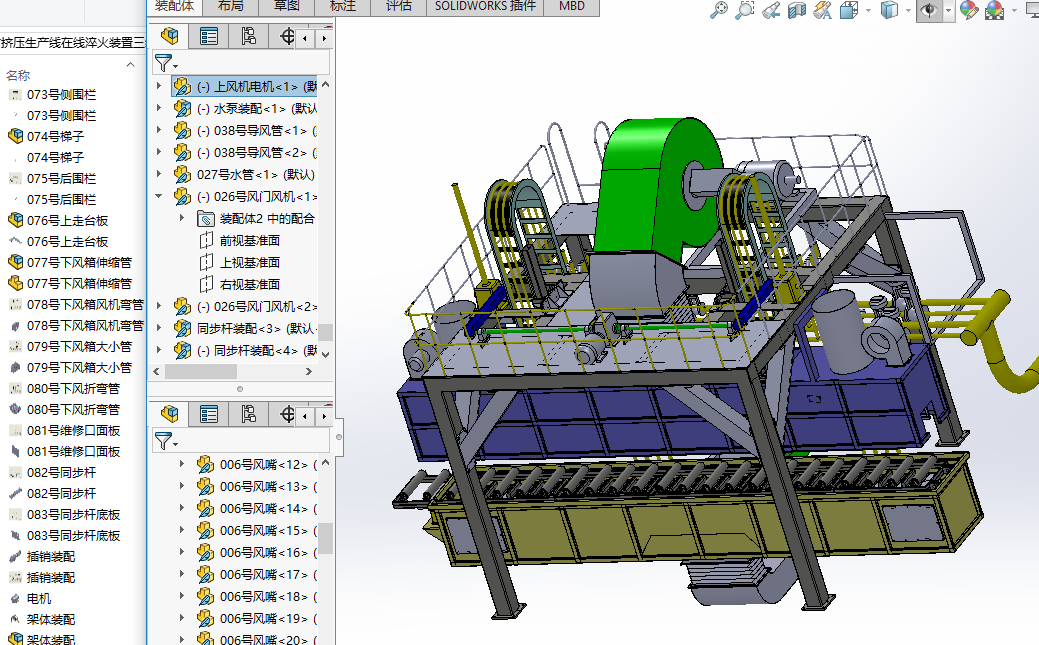Collapse the 026号风门风机<1> tree node
1039x645 pixels.
coord(159,196)
